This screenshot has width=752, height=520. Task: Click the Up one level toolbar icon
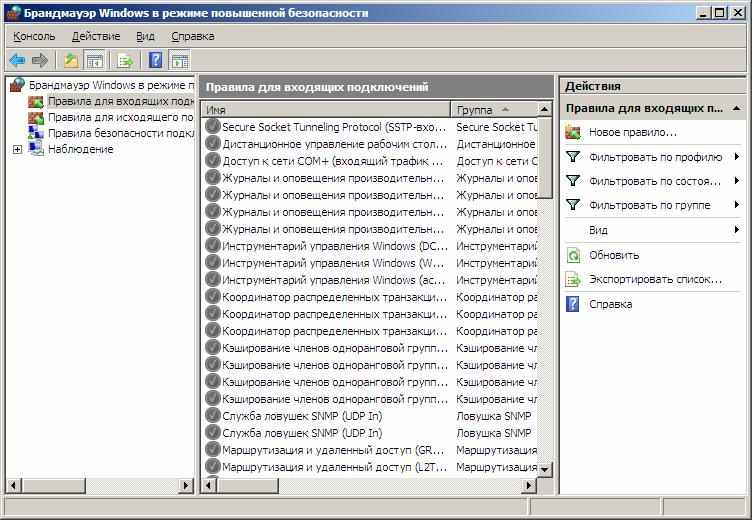(71, 60)
